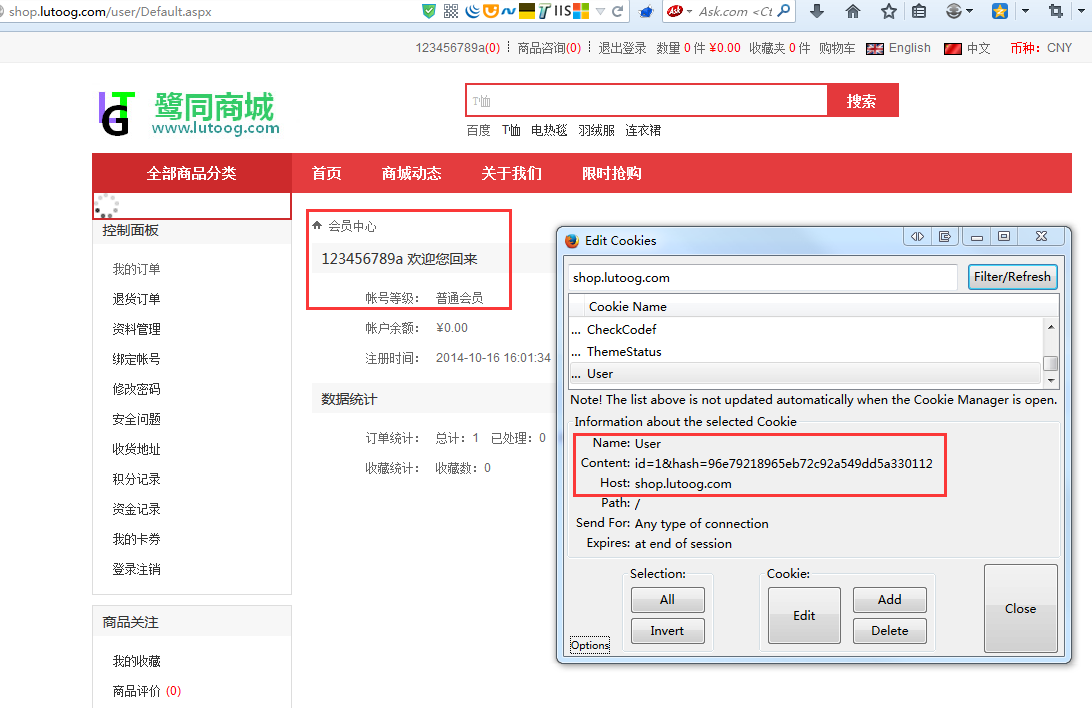Bookmark this page with the star outline icon

[888, 11]
